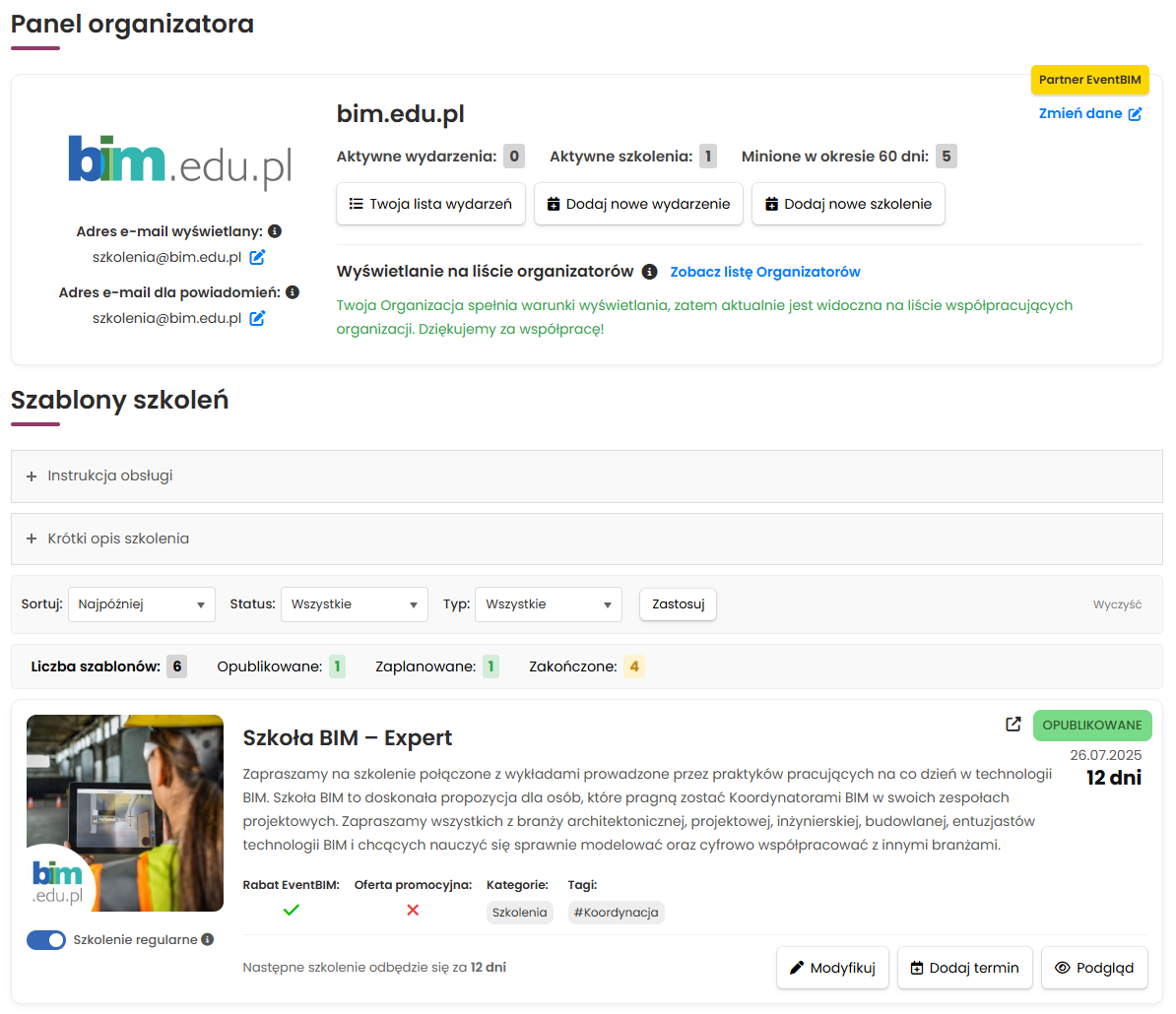This screenshot has height=1014, width=1176.
Task: Click info icon beside Wyświetlanie na liście organizatorów
Action: [x=649, y=272]
